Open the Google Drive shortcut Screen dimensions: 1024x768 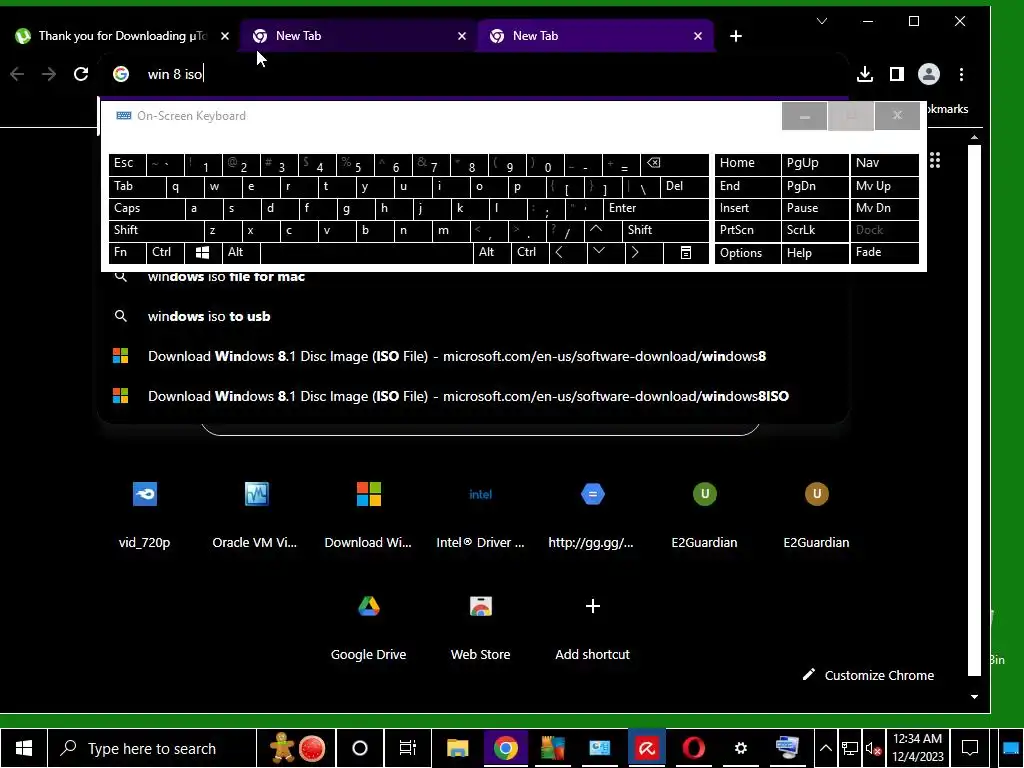point(368,626)
